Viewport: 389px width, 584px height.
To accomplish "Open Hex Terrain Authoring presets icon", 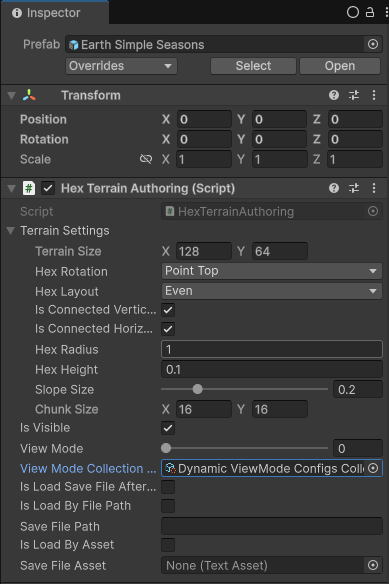I will point(354,188).
